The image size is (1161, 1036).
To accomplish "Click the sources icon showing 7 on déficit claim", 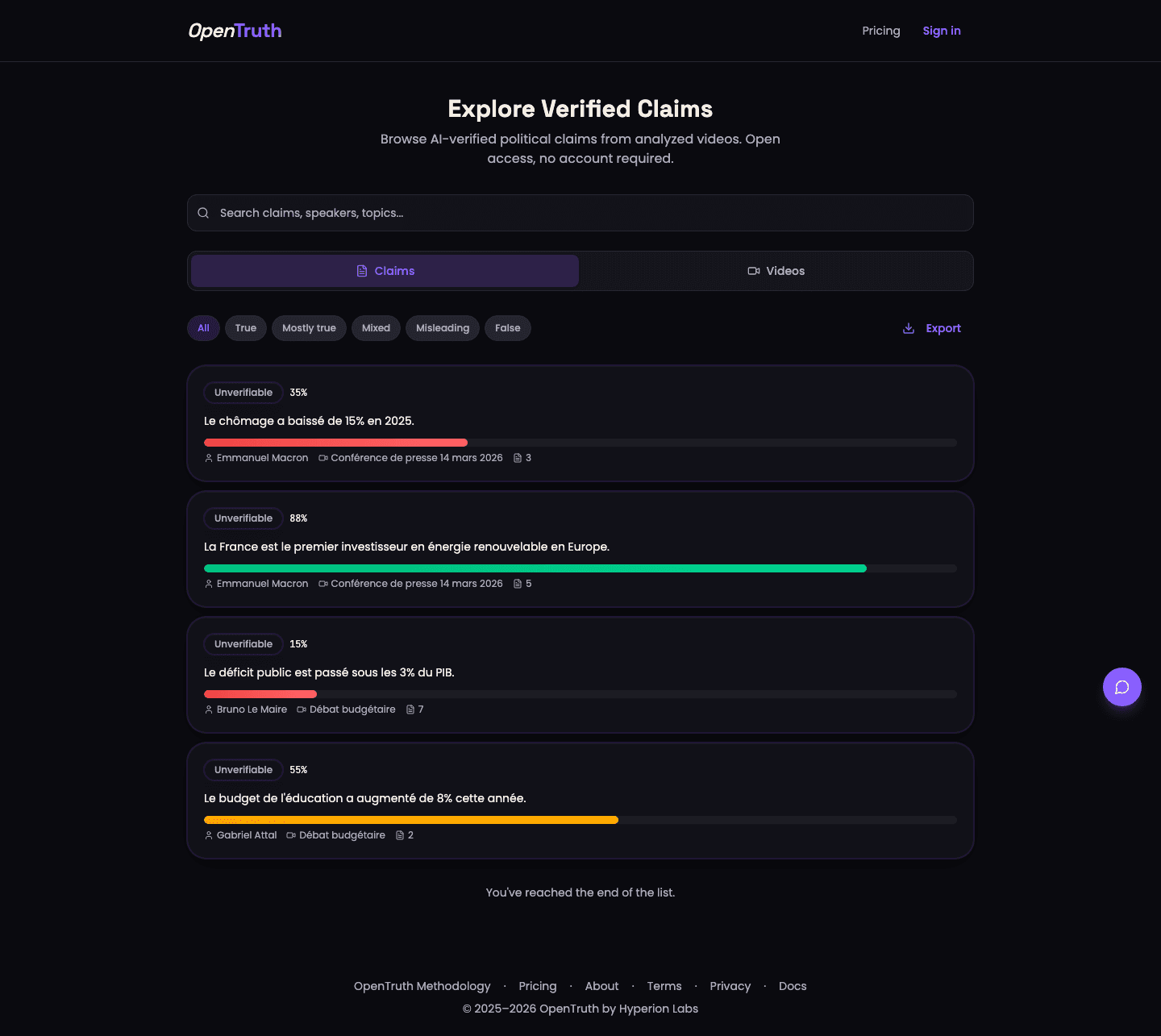I will coord(410,709).
